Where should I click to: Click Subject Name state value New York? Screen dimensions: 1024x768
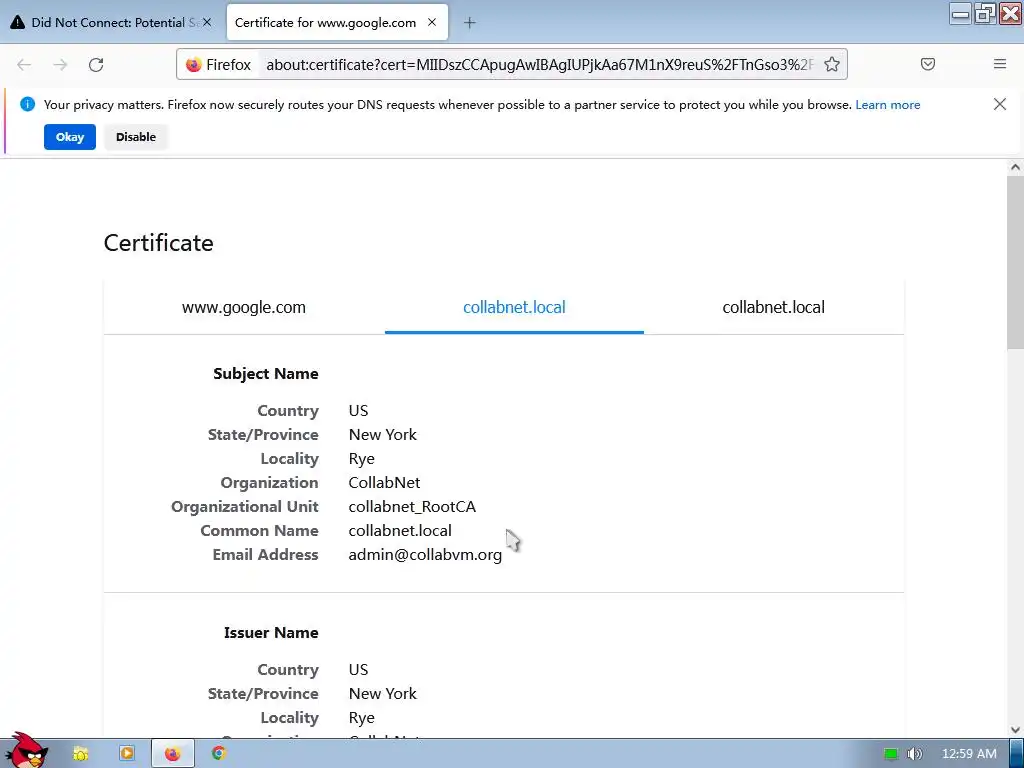(383, 435)
